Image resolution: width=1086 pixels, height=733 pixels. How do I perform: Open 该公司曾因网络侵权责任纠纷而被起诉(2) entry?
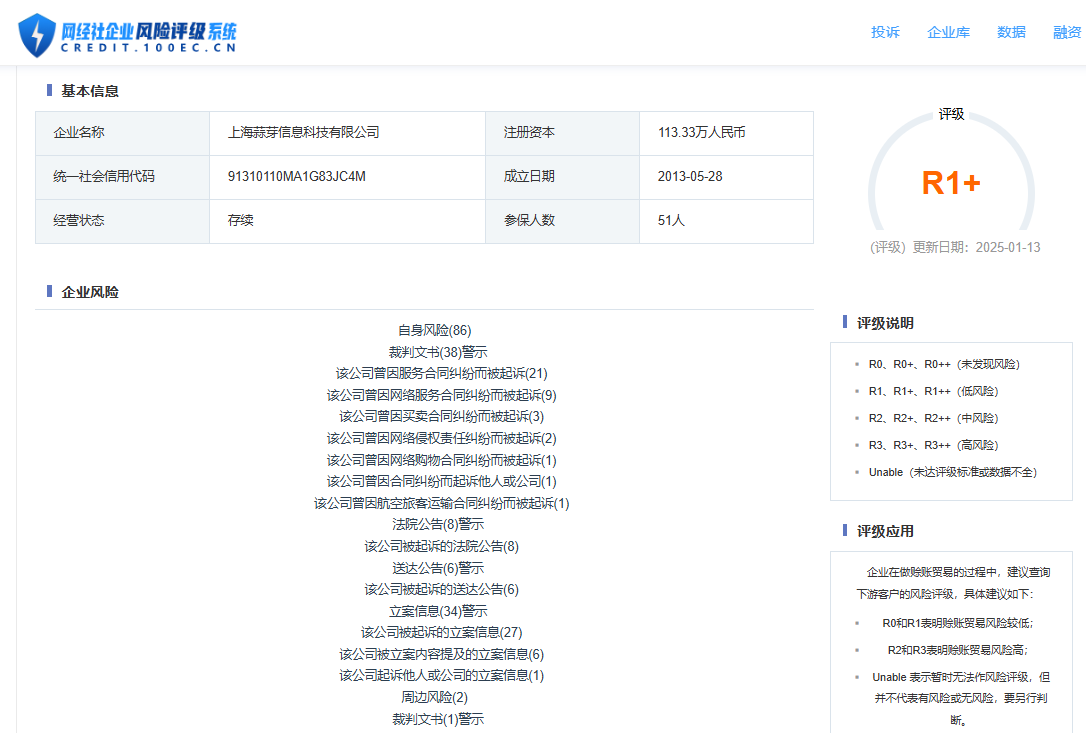point(441,438)
